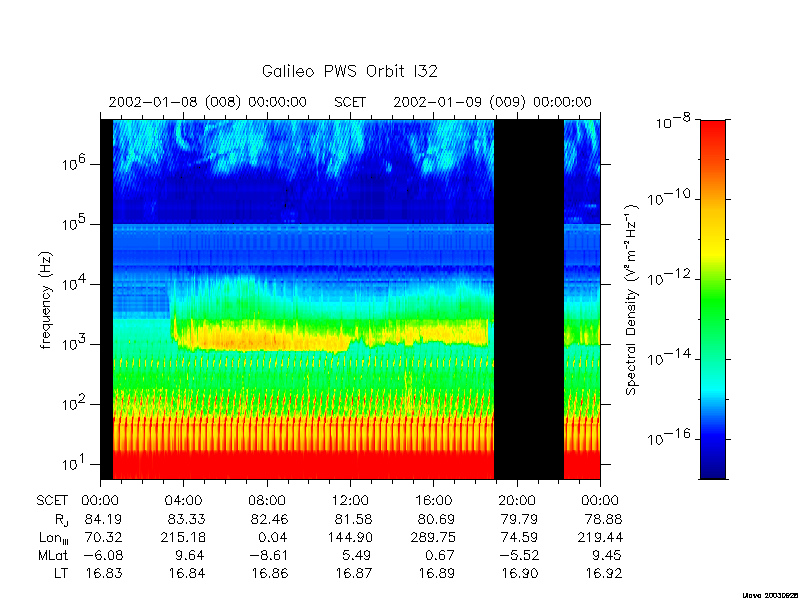Viewport: 800px width, 600px height.
Task: Click the R_J row header
Action: [x=61, y=520]
